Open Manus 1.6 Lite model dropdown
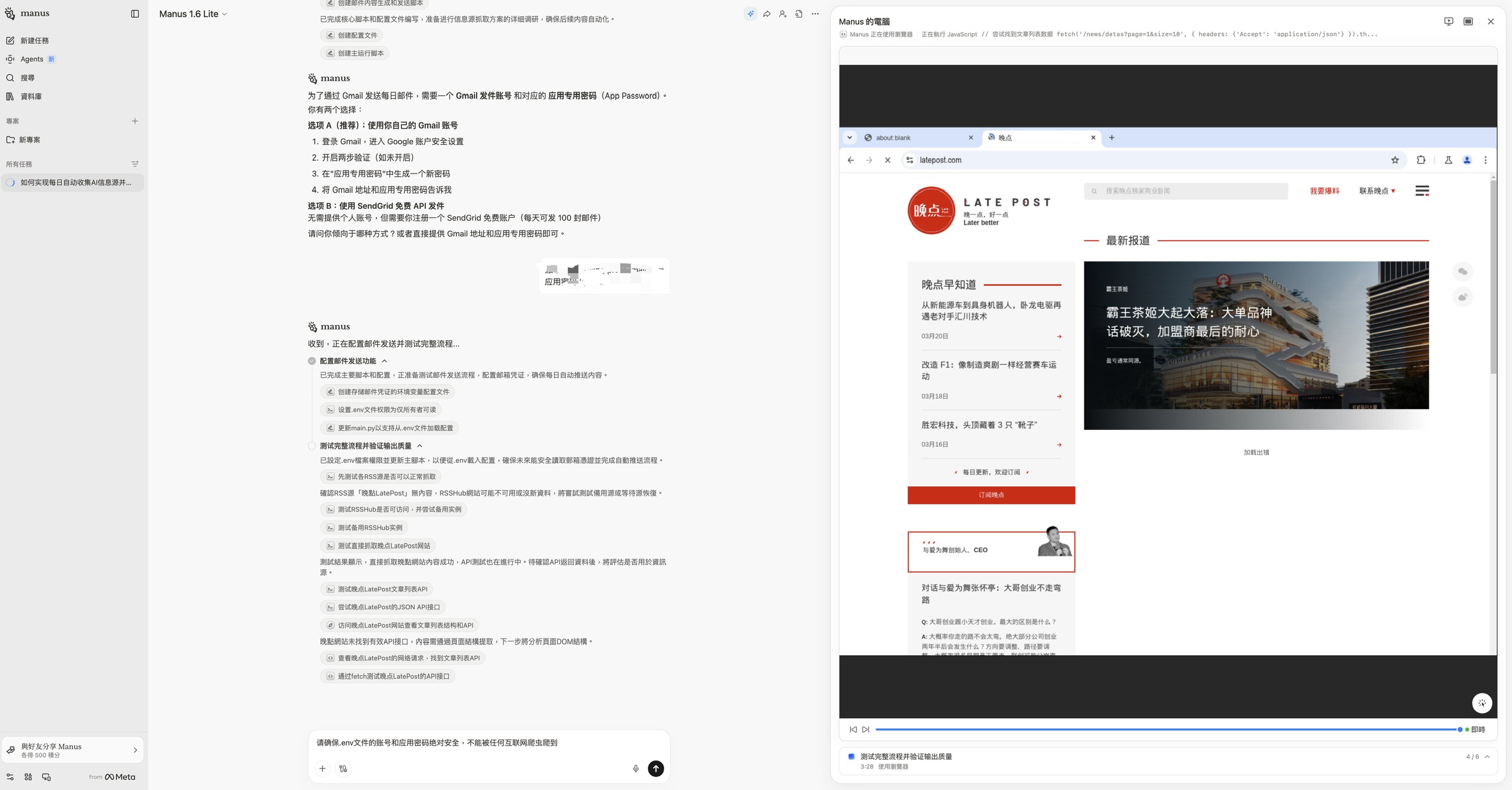This screenshot has height=790, width=1512. click(x=192, y=14)
